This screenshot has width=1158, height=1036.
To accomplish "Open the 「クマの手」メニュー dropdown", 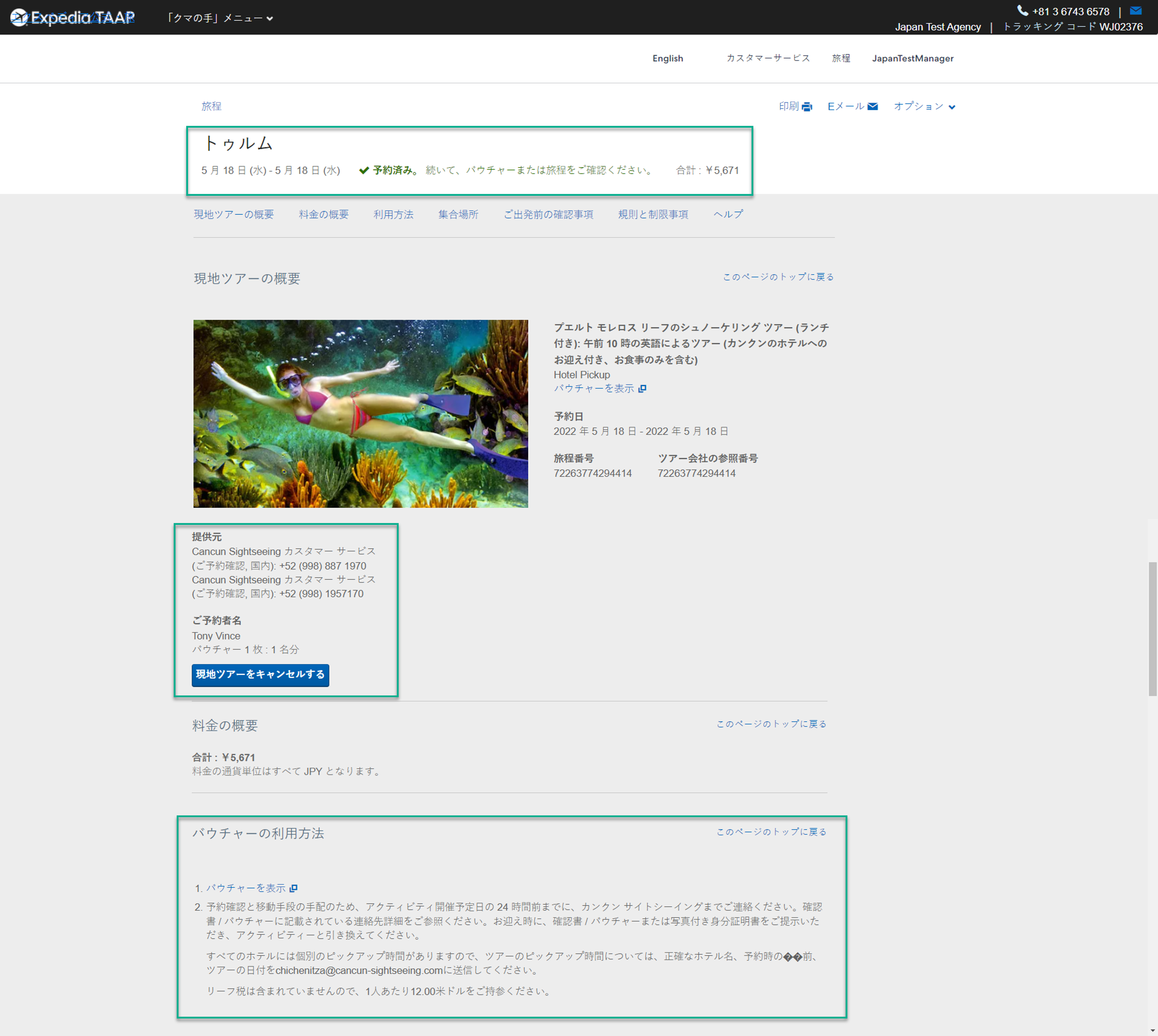I will point(220,18).
